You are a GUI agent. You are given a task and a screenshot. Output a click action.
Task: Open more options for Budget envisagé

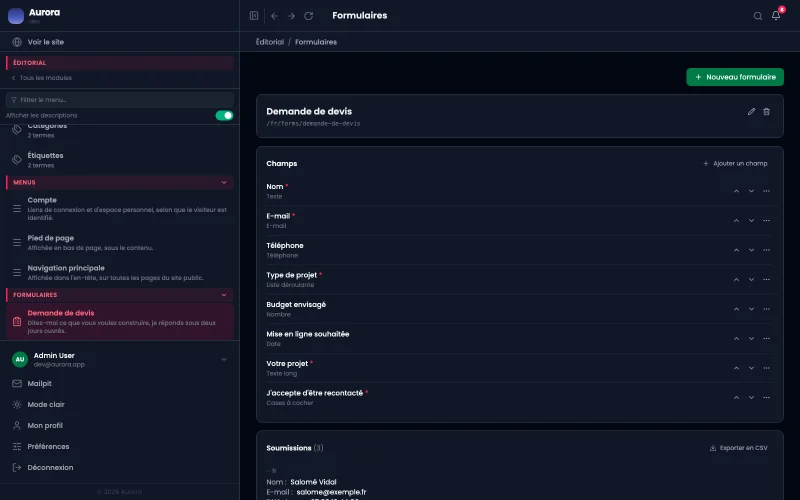[766, 309]
